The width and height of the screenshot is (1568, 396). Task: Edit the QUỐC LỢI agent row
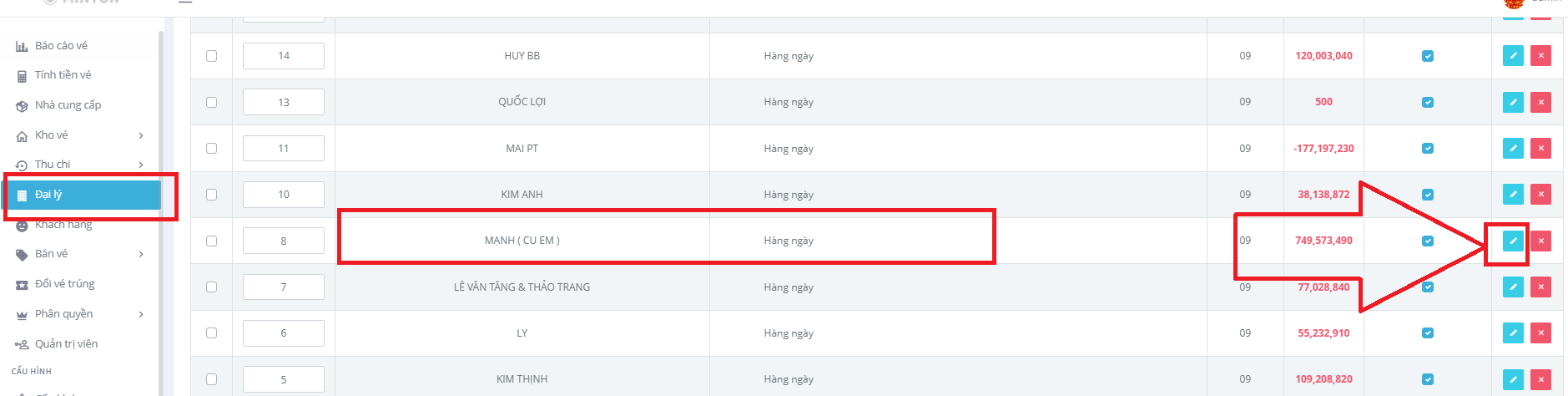(x=1512, y=102)
